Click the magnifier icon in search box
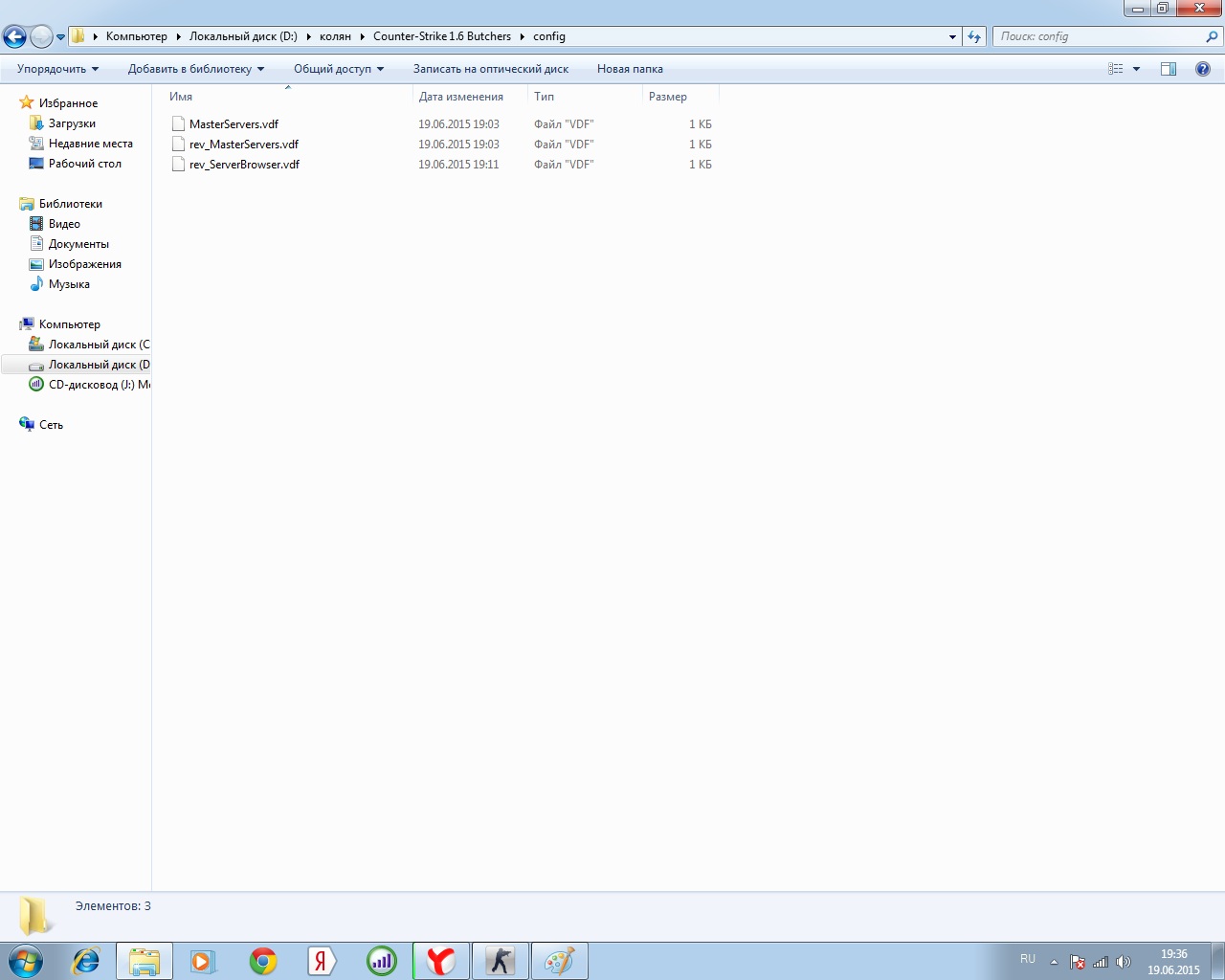The width and height of the screenshot is (1225, 980). pyautogui.click(x=1213, y=36)
